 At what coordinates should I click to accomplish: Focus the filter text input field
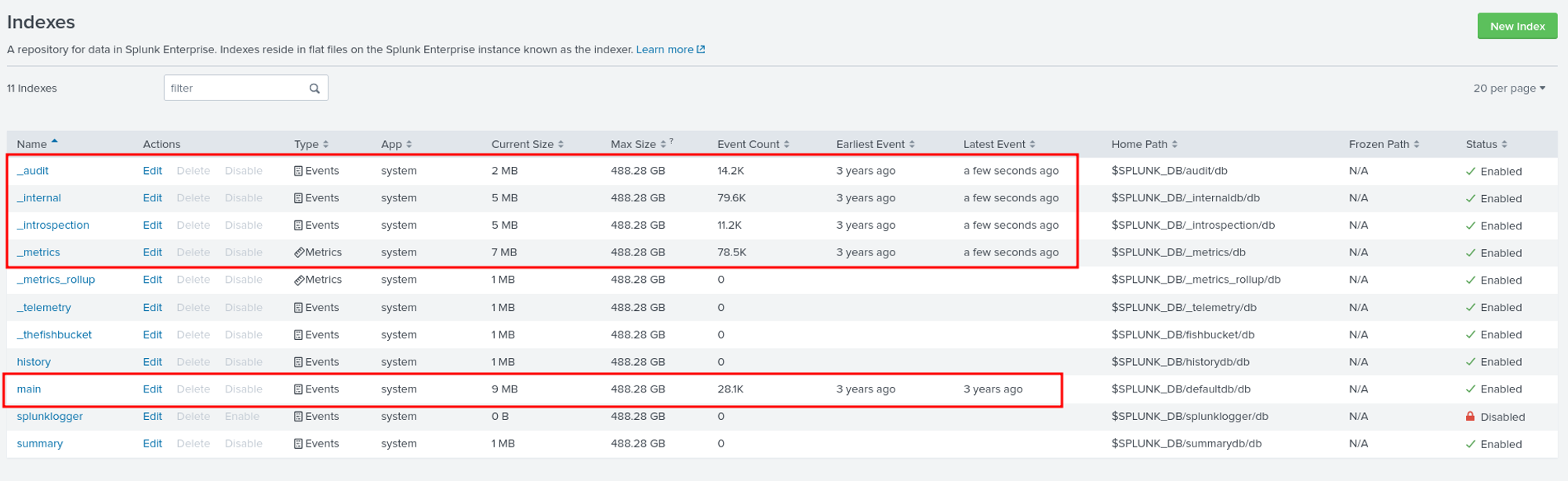point(235,89)
